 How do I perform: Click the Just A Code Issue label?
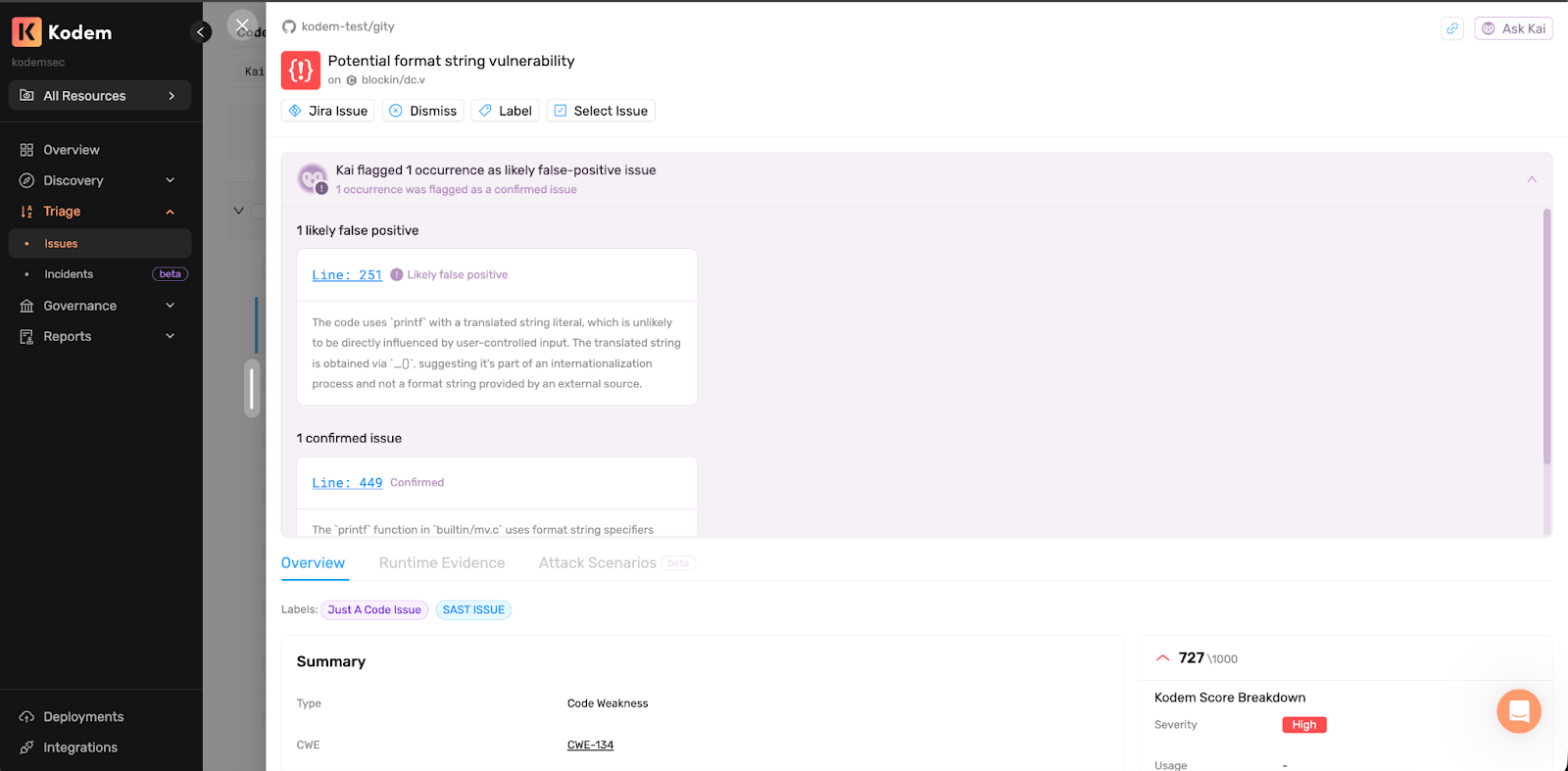pyautogui.click(x=374, y=610)
